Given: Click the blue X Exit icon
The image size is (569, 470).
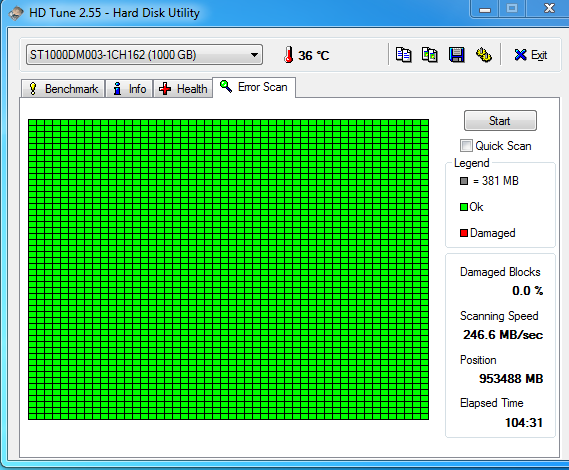Looking at the screenshot, I should point(520,55).
